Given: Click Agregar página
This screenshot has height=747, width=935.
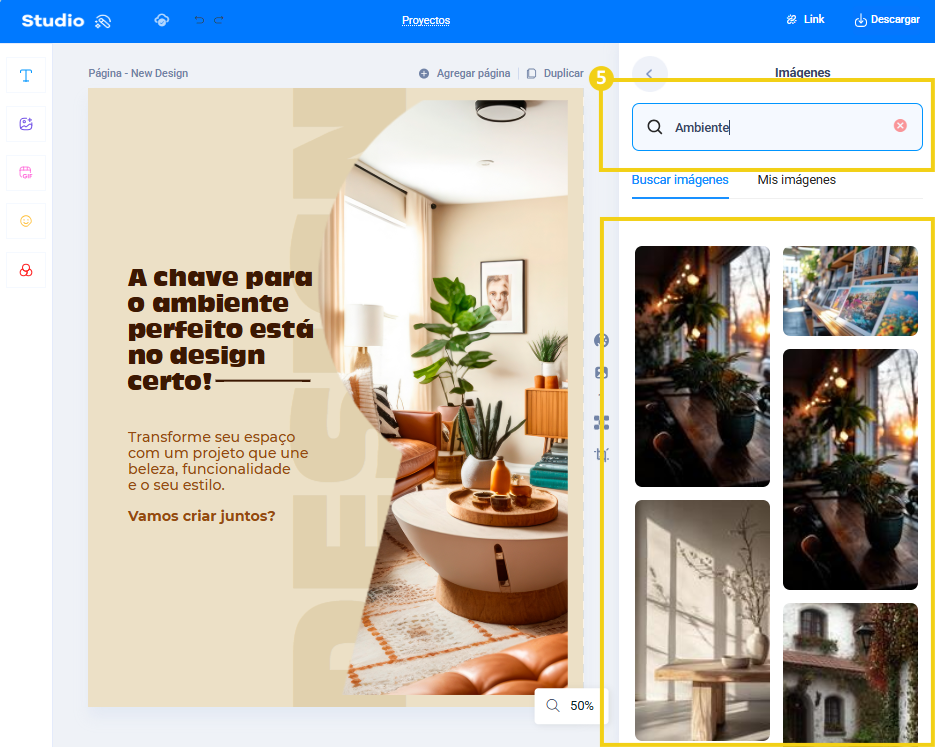Looking at the screenshot, I should click(x=473, y=73).
